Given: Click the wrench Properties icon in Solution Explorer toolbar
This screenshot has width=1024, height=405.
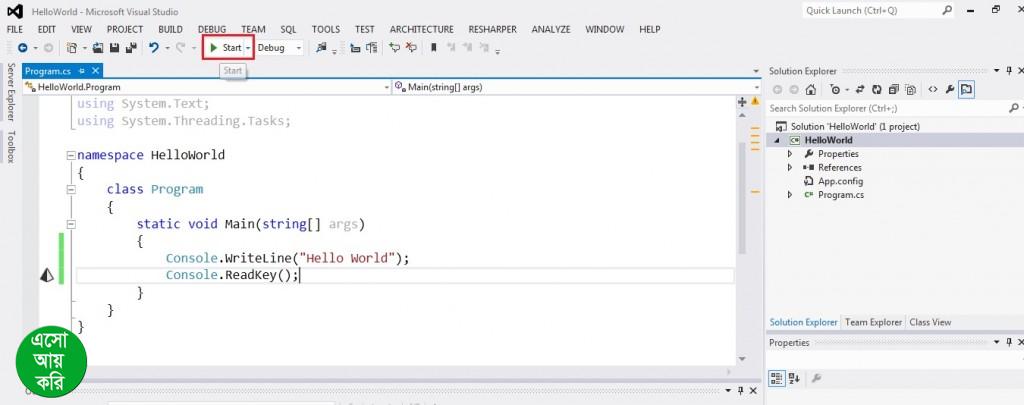Looking at the screenshot, I should pyautogui.click(x=950, y=89).
